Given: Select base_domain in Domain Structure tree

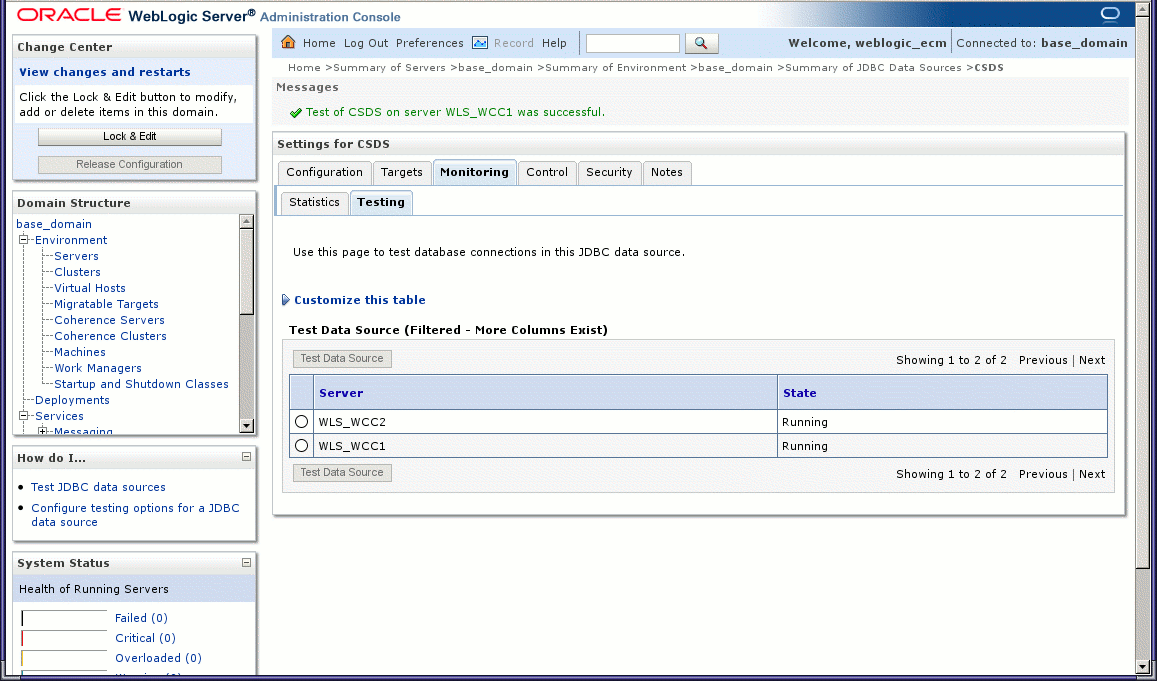Looking at the screenshot, I should coord(54,224).
